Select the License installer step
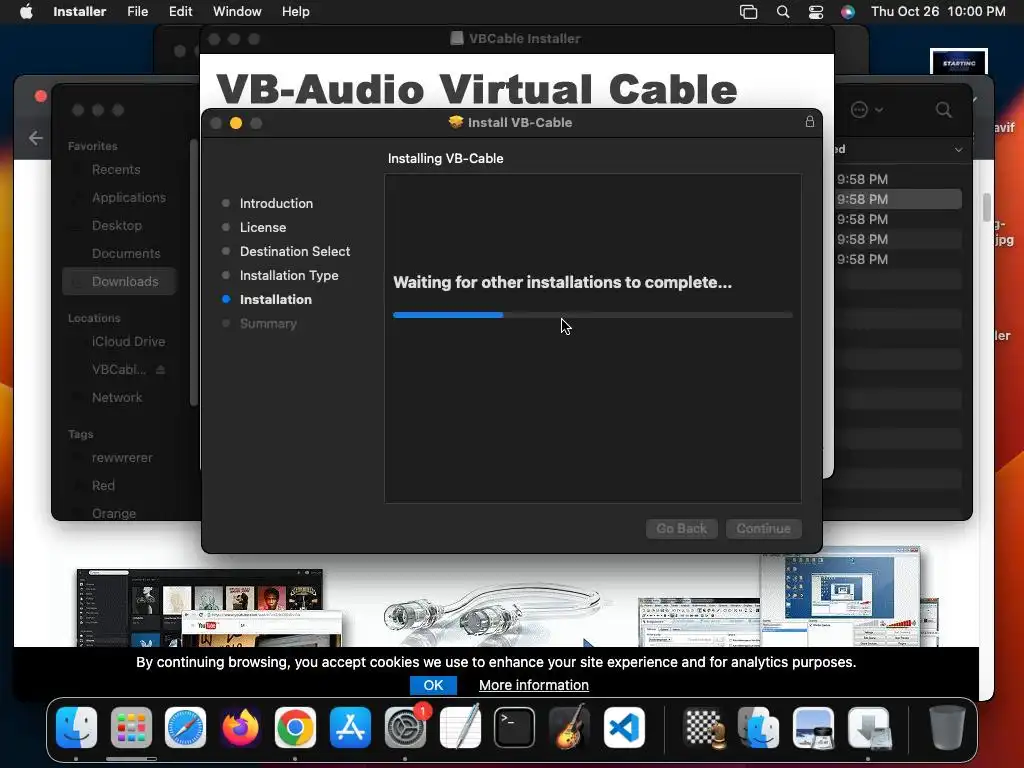Screen dimensions: 1024x768 (263, 227)
